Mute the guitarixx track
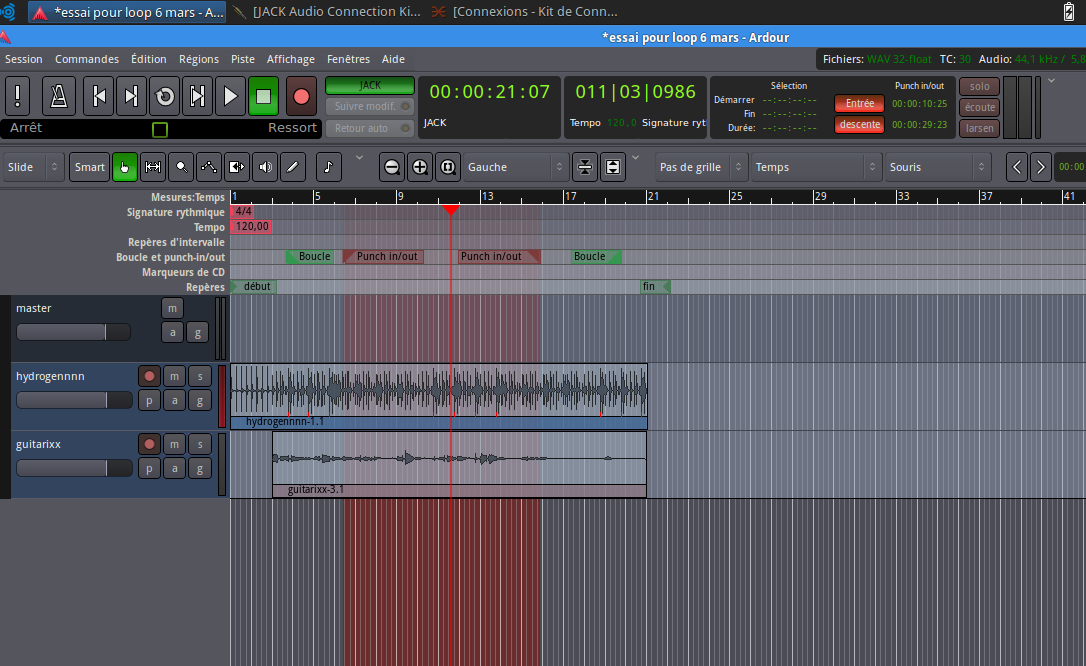Viewport: 1086px width, 666px height. (174, 444)
